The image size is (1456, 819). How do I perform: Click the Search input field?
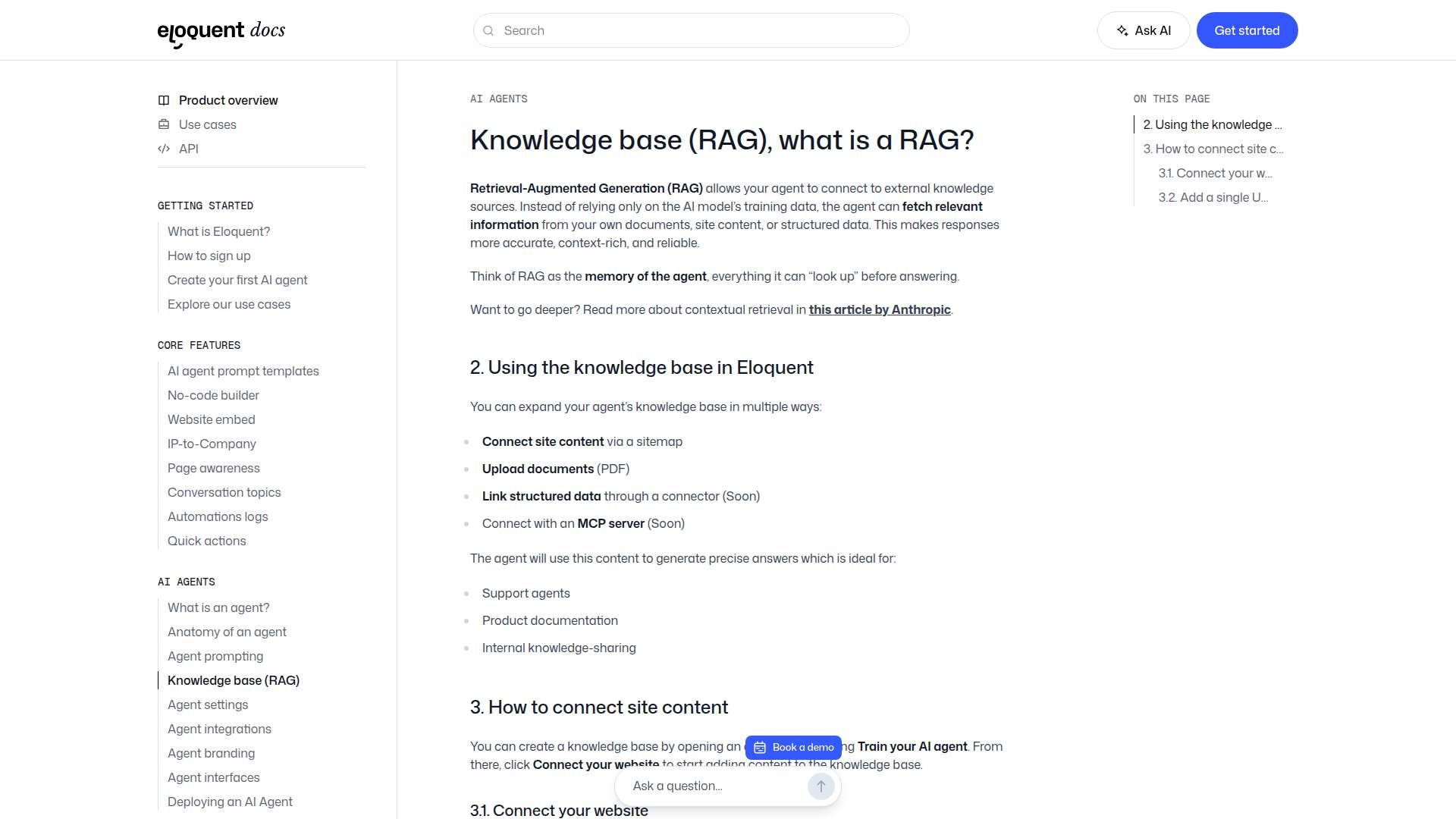692,30
